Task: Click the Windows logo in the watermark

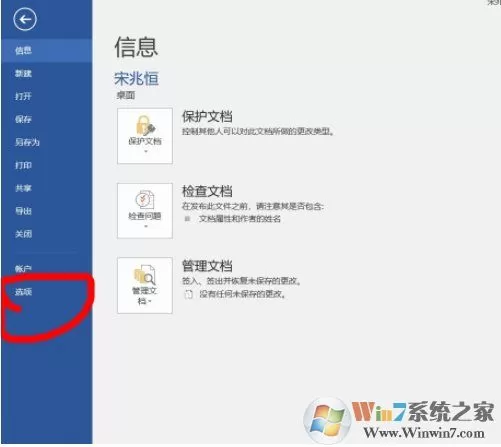Action: 327,421
